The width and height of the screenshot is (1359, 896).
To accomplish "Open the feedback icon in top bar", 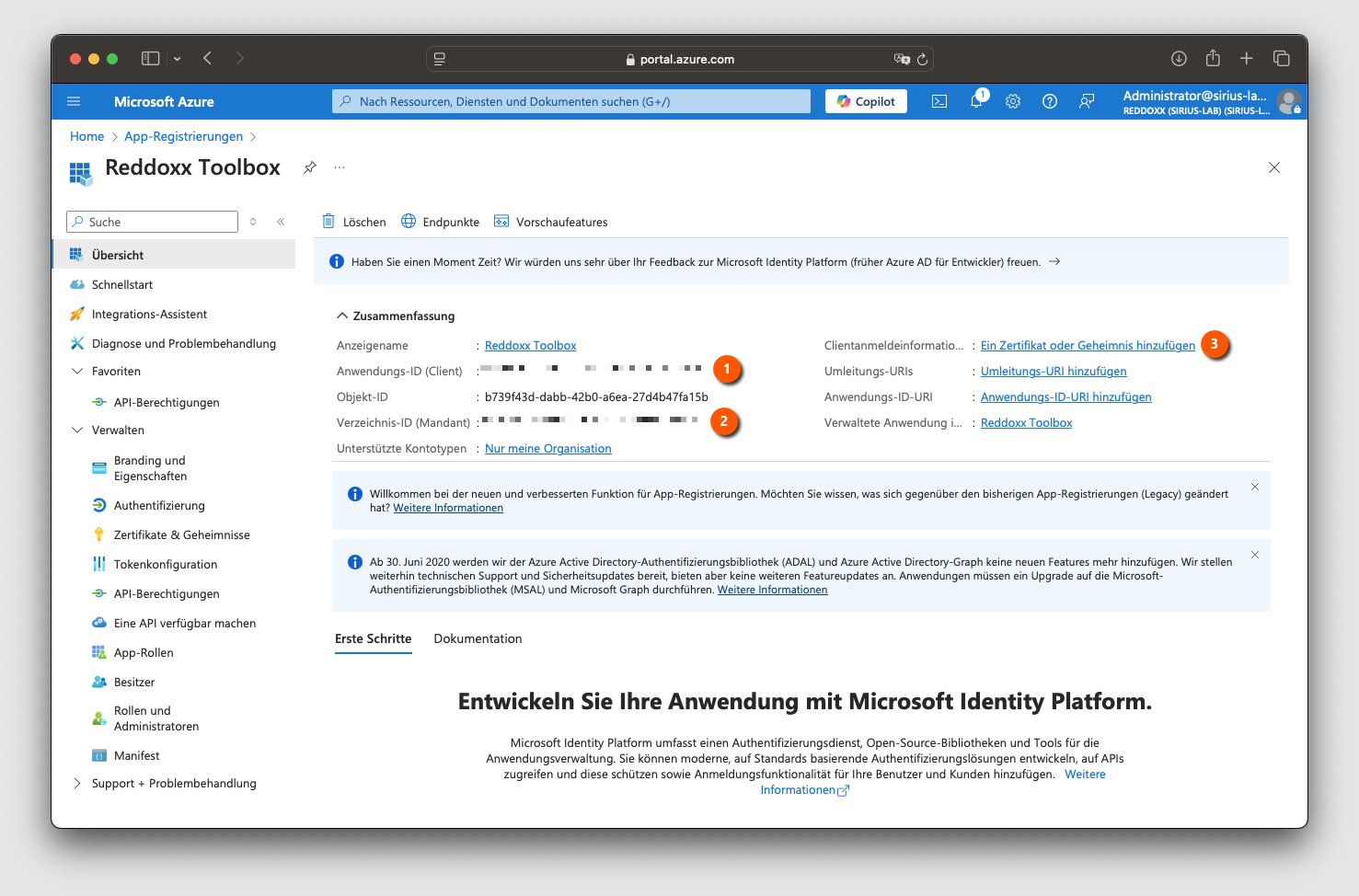I will click(1087, 101).
